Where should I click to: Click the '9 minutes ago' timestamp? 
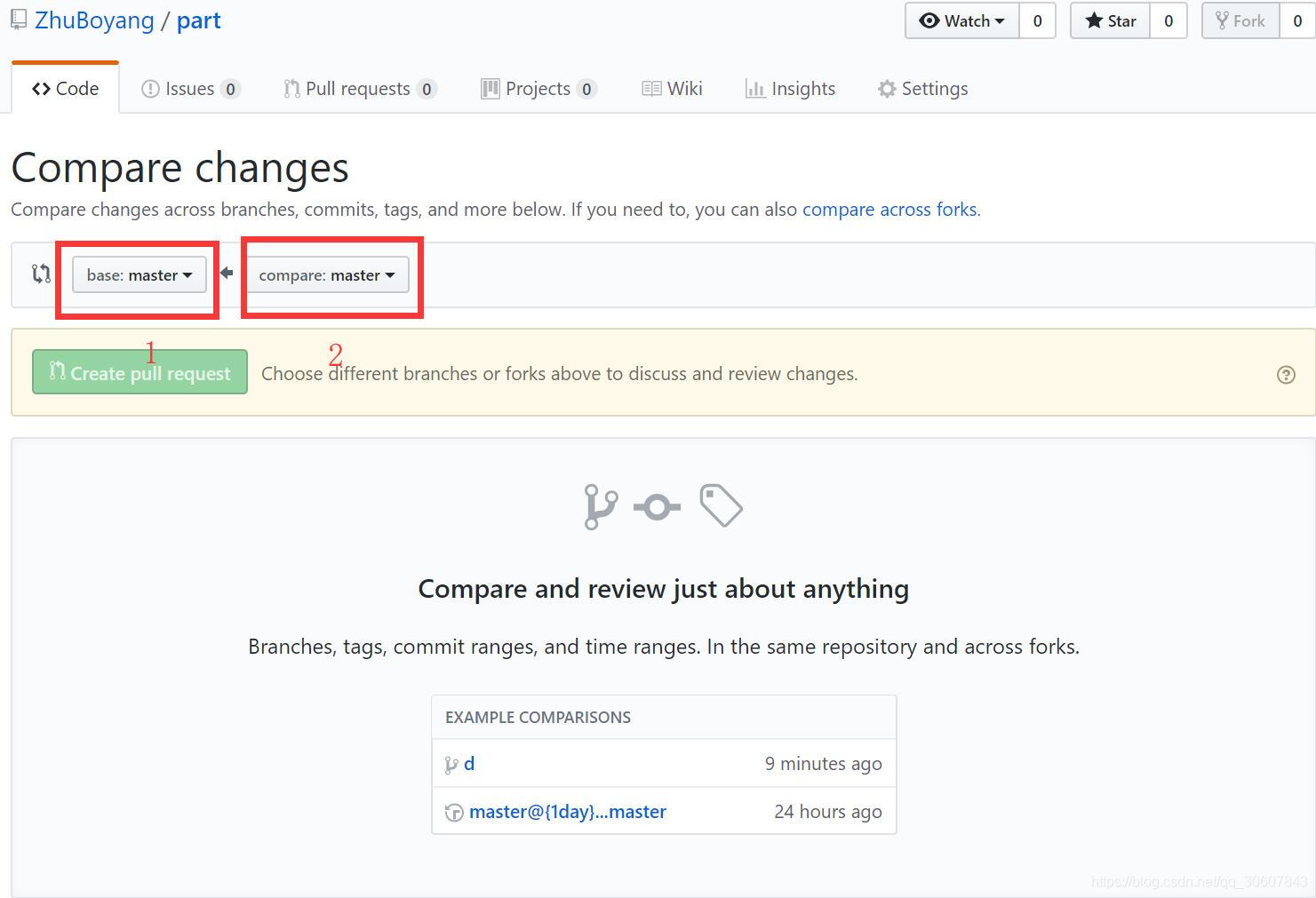(x=824, y=763)
